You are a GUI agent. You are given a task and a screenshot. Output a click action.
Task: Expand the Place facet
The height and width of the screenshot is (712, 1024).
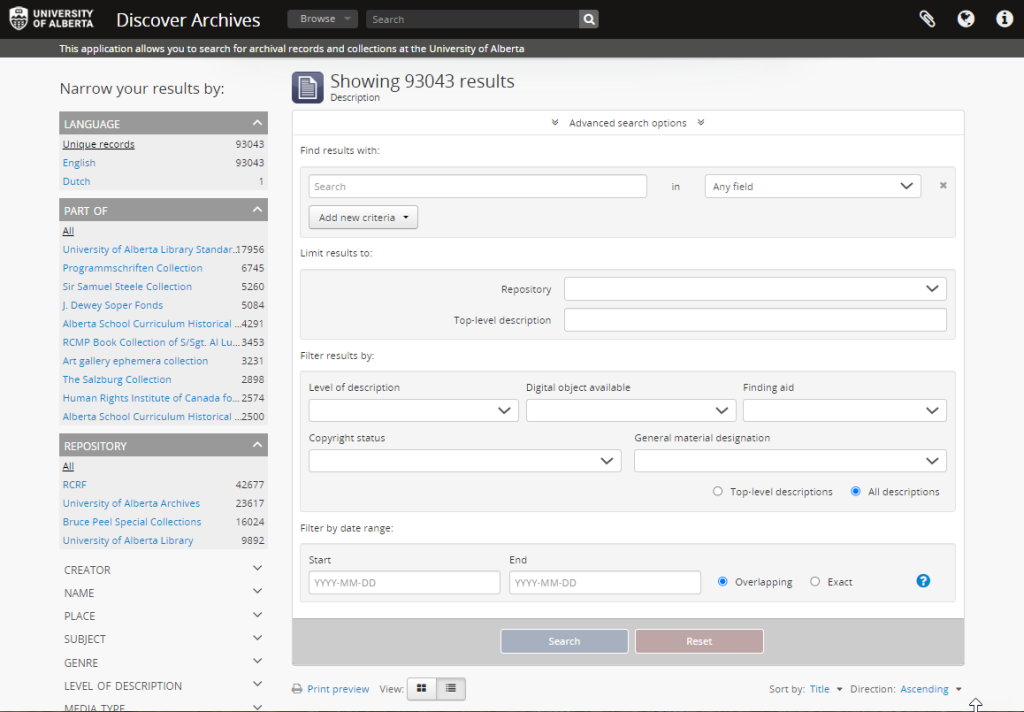(163, 616)
